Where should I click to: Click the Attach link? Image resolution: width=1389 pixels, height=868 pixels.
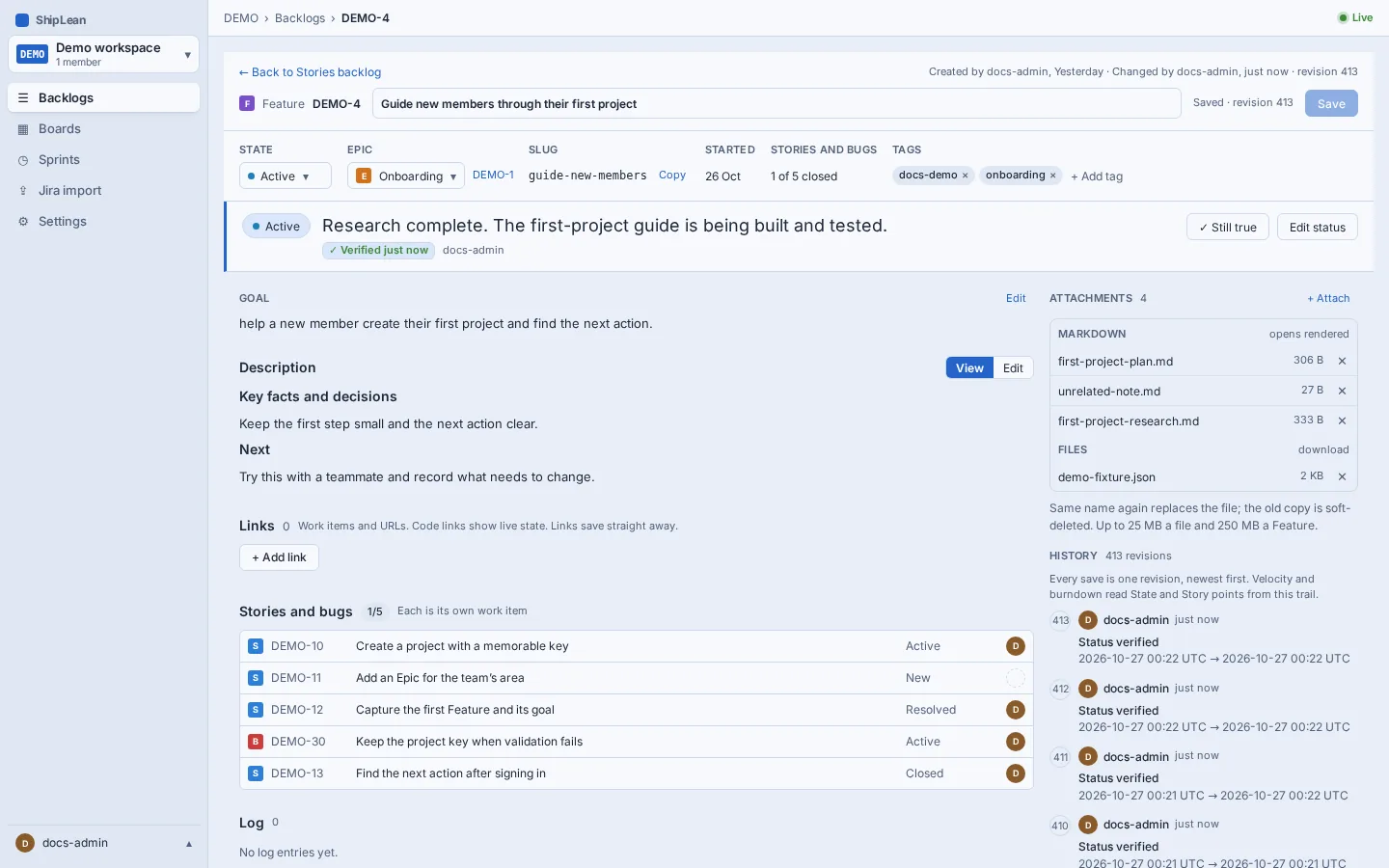click(x=1328, y=299)
